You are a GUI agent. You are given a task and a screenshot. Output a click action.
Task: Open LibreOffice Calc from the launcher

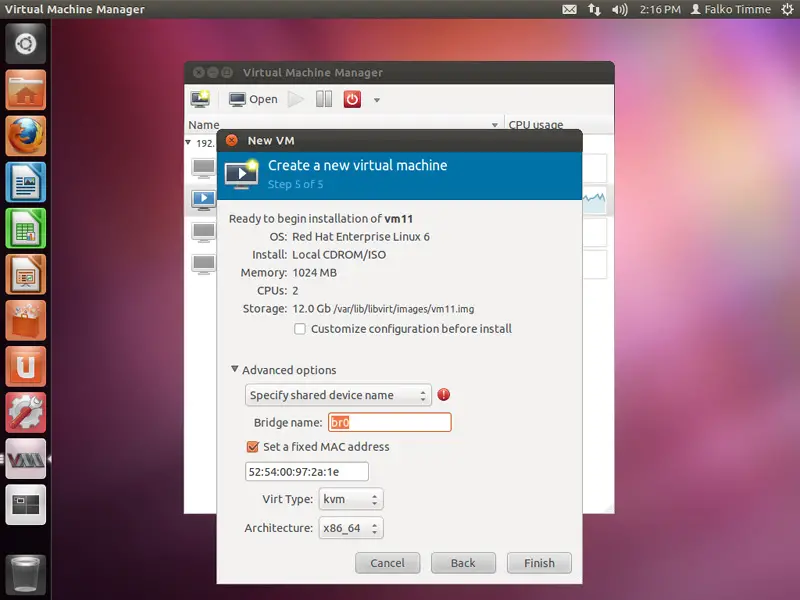[26, 228]
